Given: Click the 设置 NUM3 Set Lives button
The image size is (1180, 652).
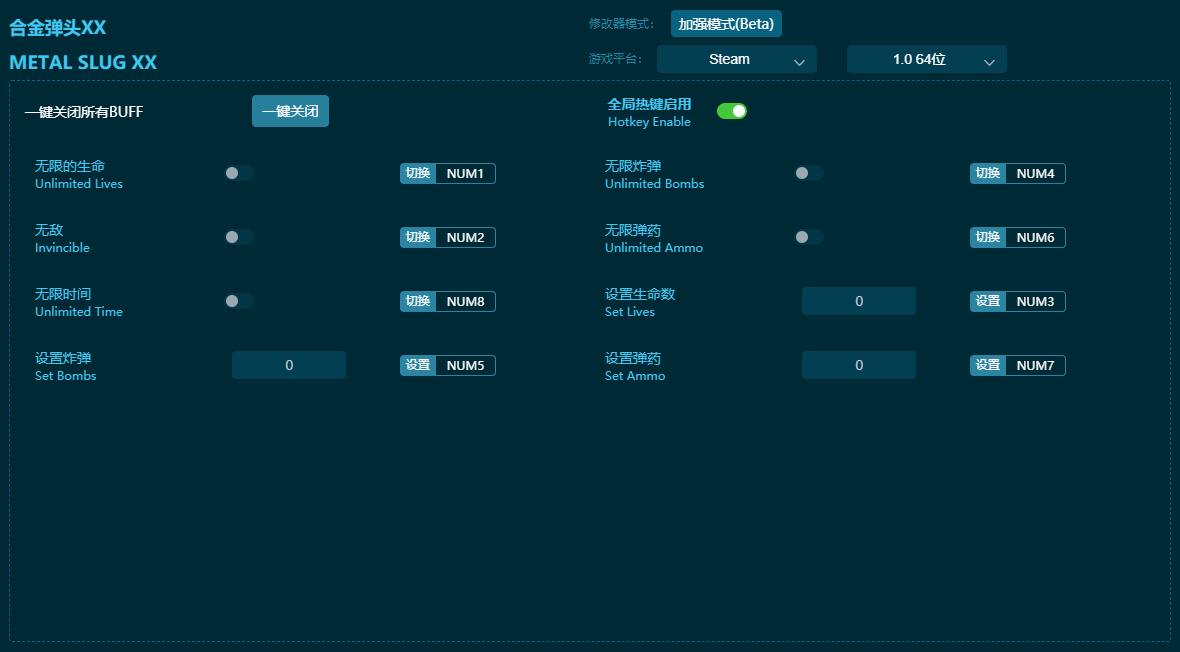Looking at the screenshot, I should pyautogui.click(x=988, y=302).
